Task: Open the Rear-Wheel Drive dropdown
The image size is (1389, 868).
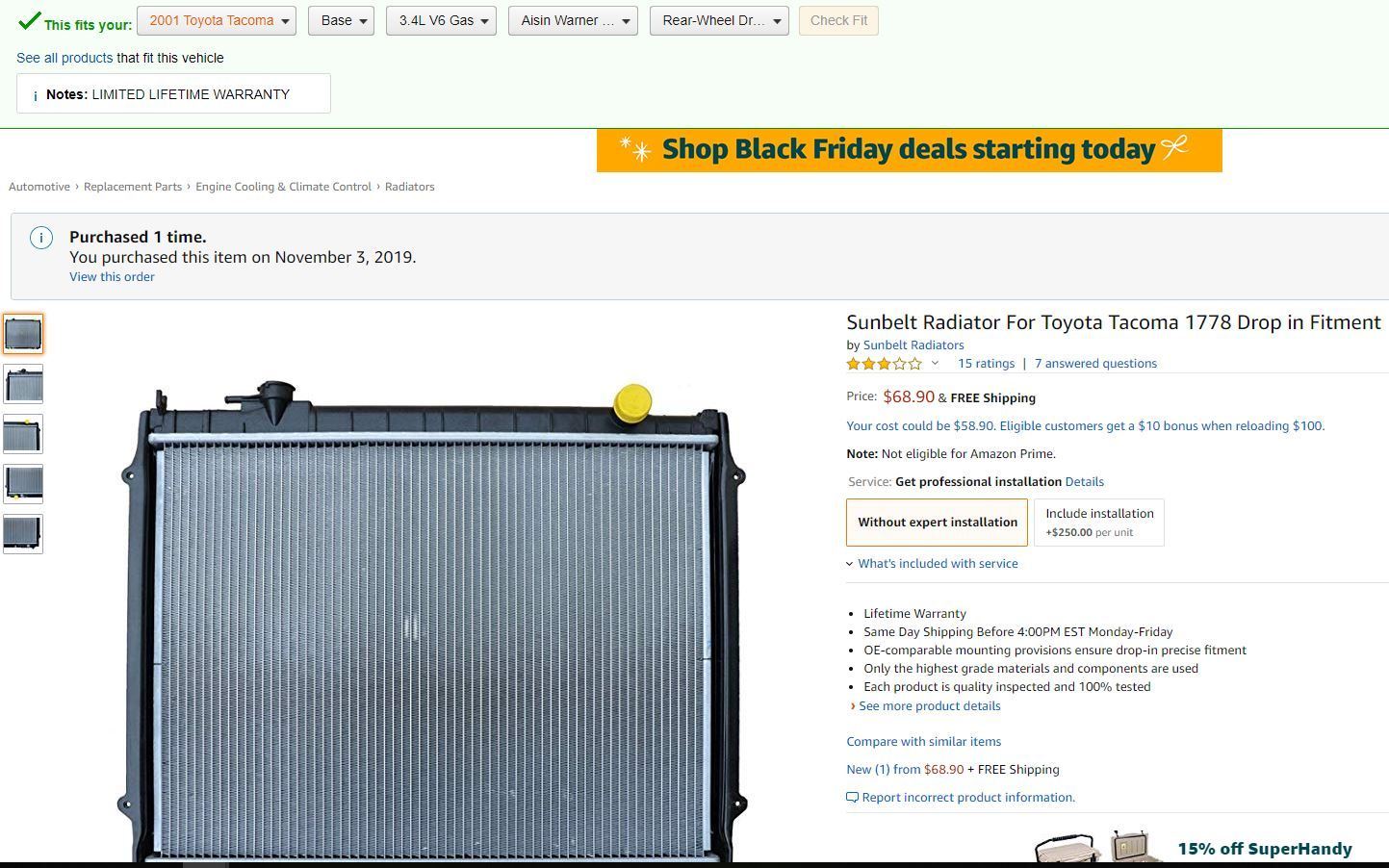Action: pos(719,21)
